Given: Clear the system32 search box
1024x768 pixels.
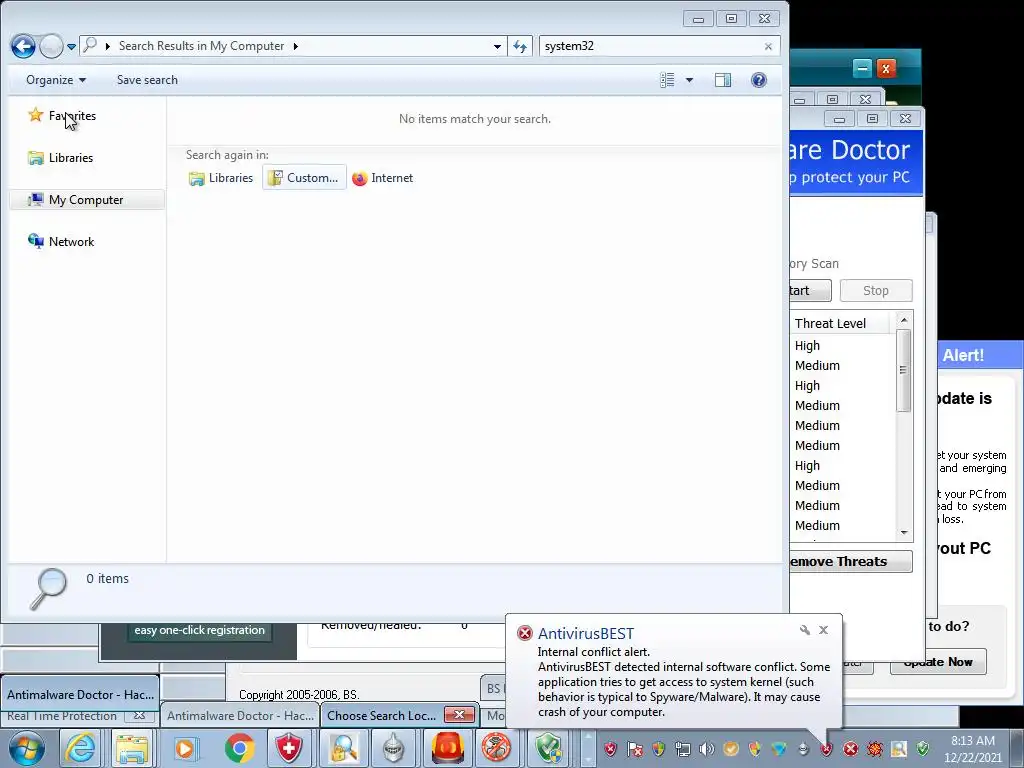Looking at the screenshot, I should pyautogui.click(x=768, y=46).
